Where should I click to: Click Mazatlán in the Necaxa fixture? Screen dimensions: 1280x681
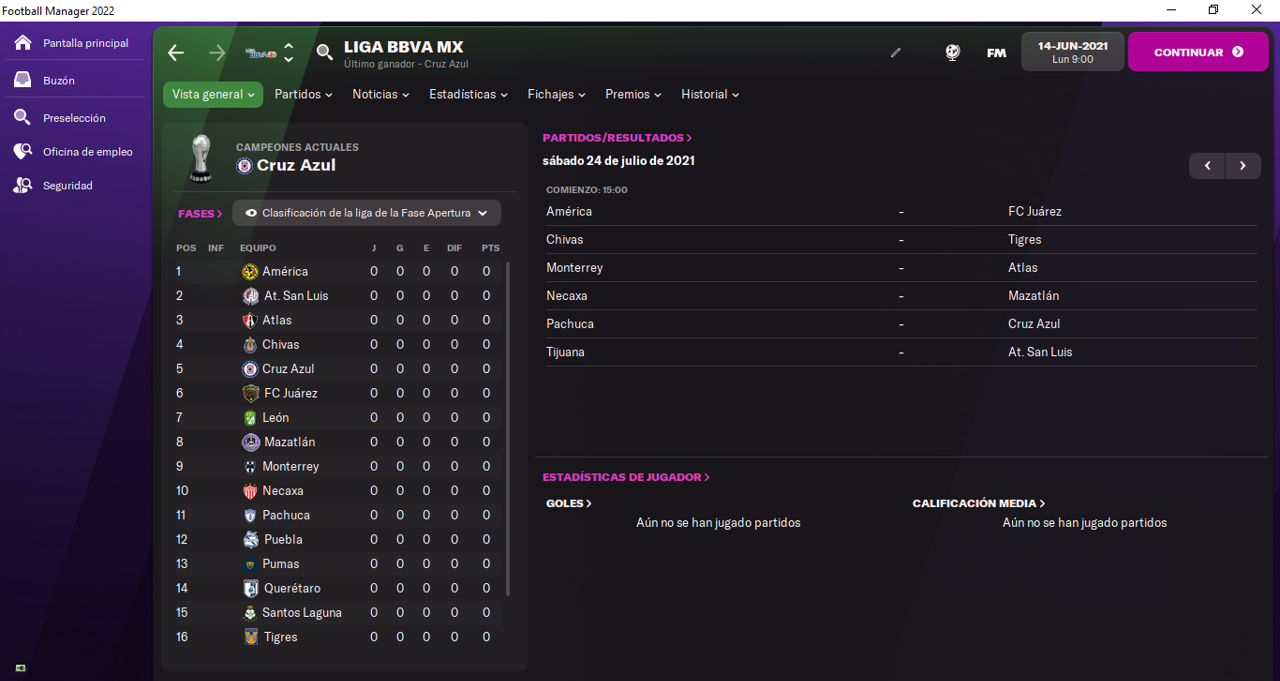point(1033,296)
